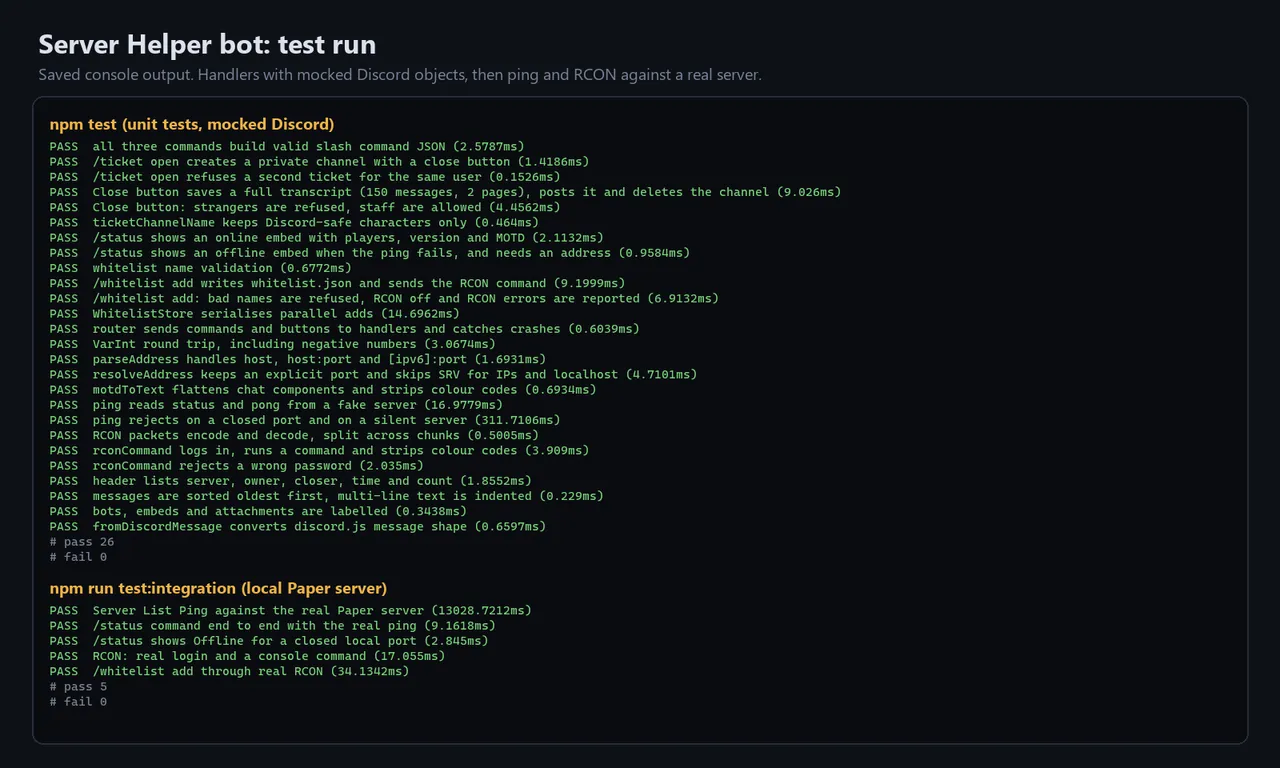This screenshot has height=768, width=1280.
Task: Click the 'motdToText flattens chat components' line
Action: coord(323,389)
